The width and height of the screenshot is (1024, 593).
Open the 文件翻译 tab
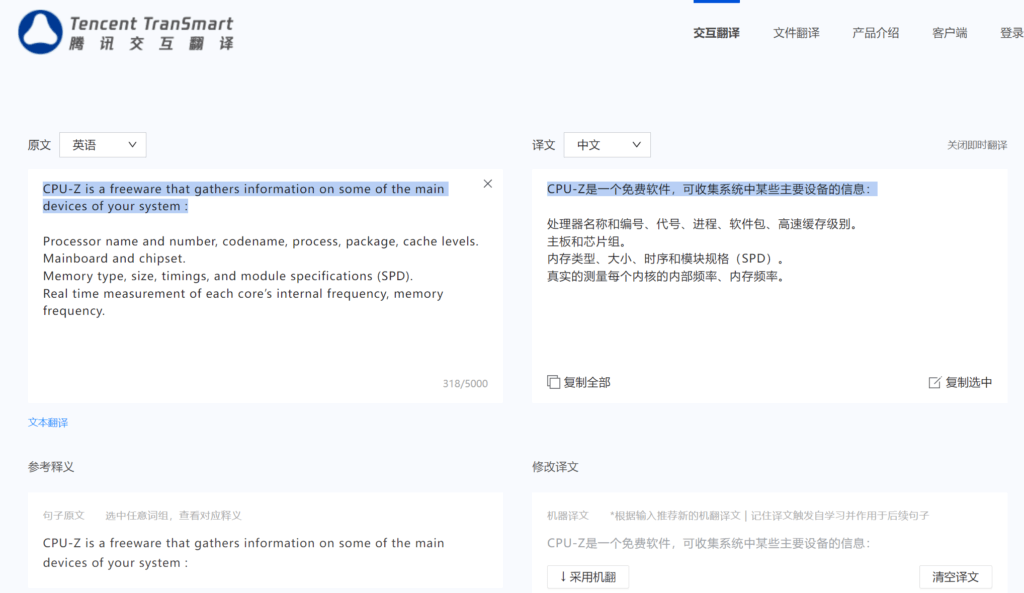(796, 33)
